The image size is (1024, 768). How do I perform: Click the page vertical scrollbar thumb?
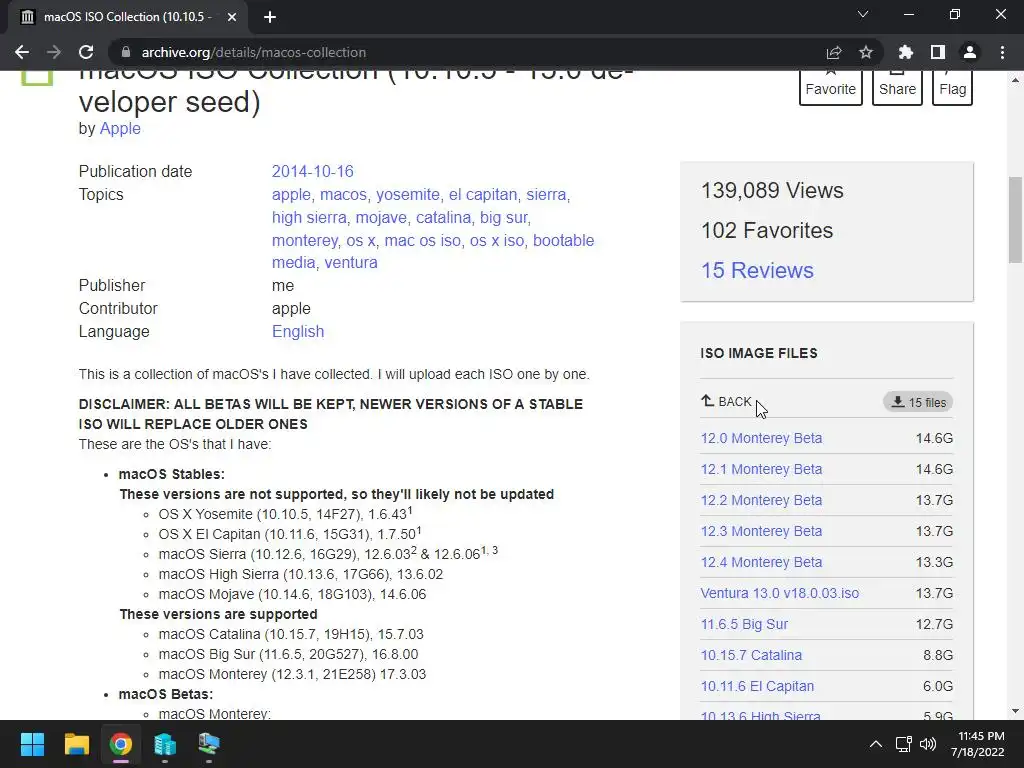coord(1015,219)
